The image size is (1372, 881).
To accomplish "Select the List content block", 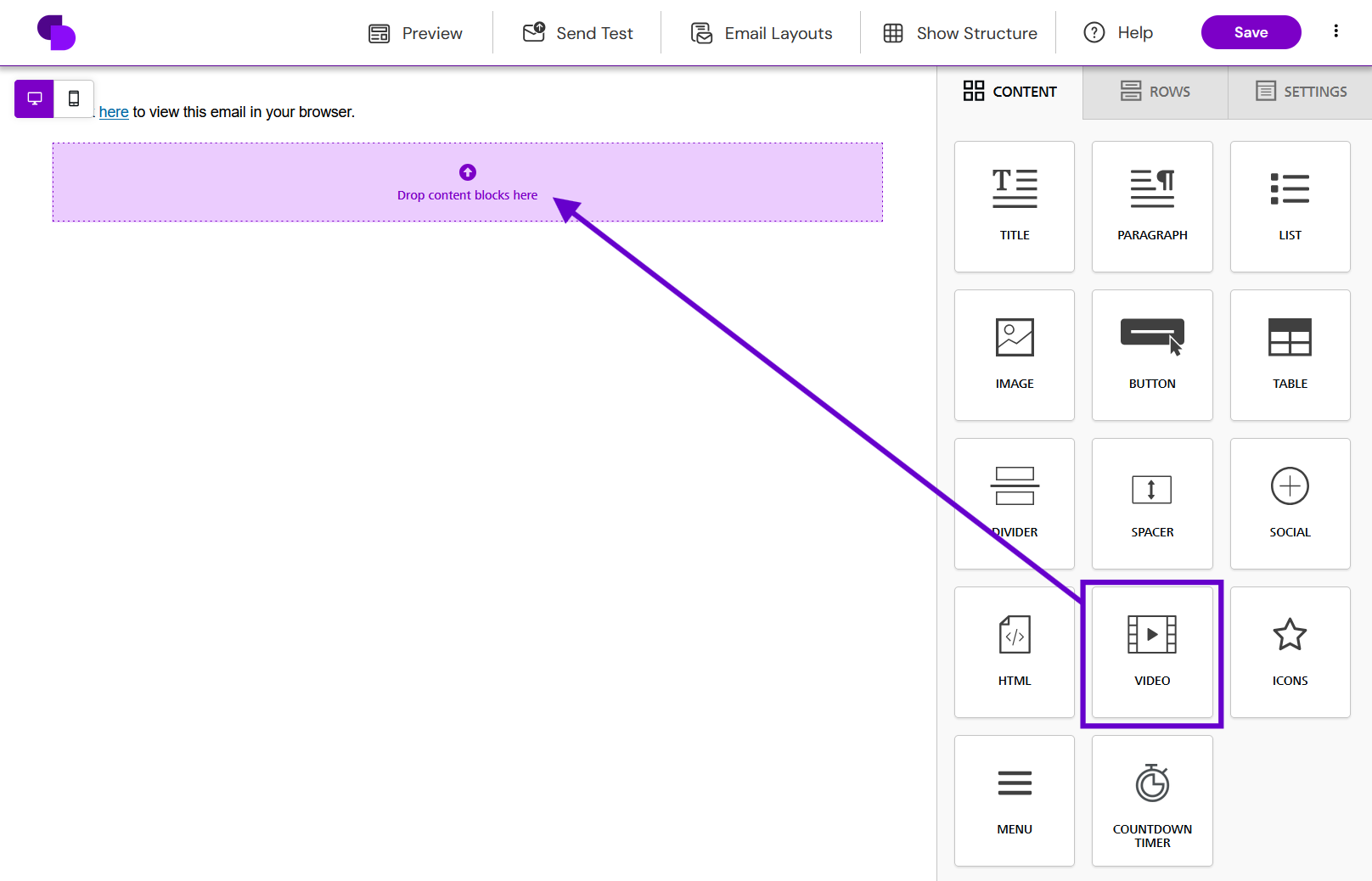I will tap(1290, 206).
